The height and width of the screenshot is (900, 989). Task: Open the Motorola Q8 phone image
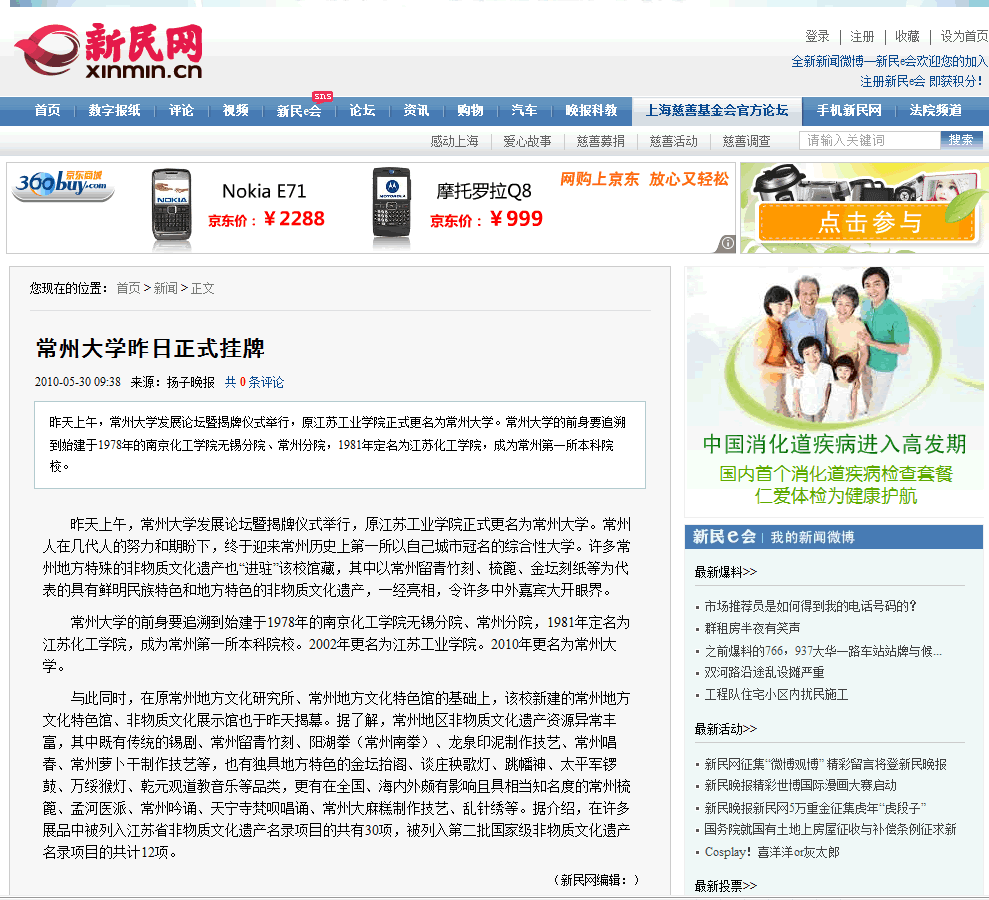tap(391, 208)
